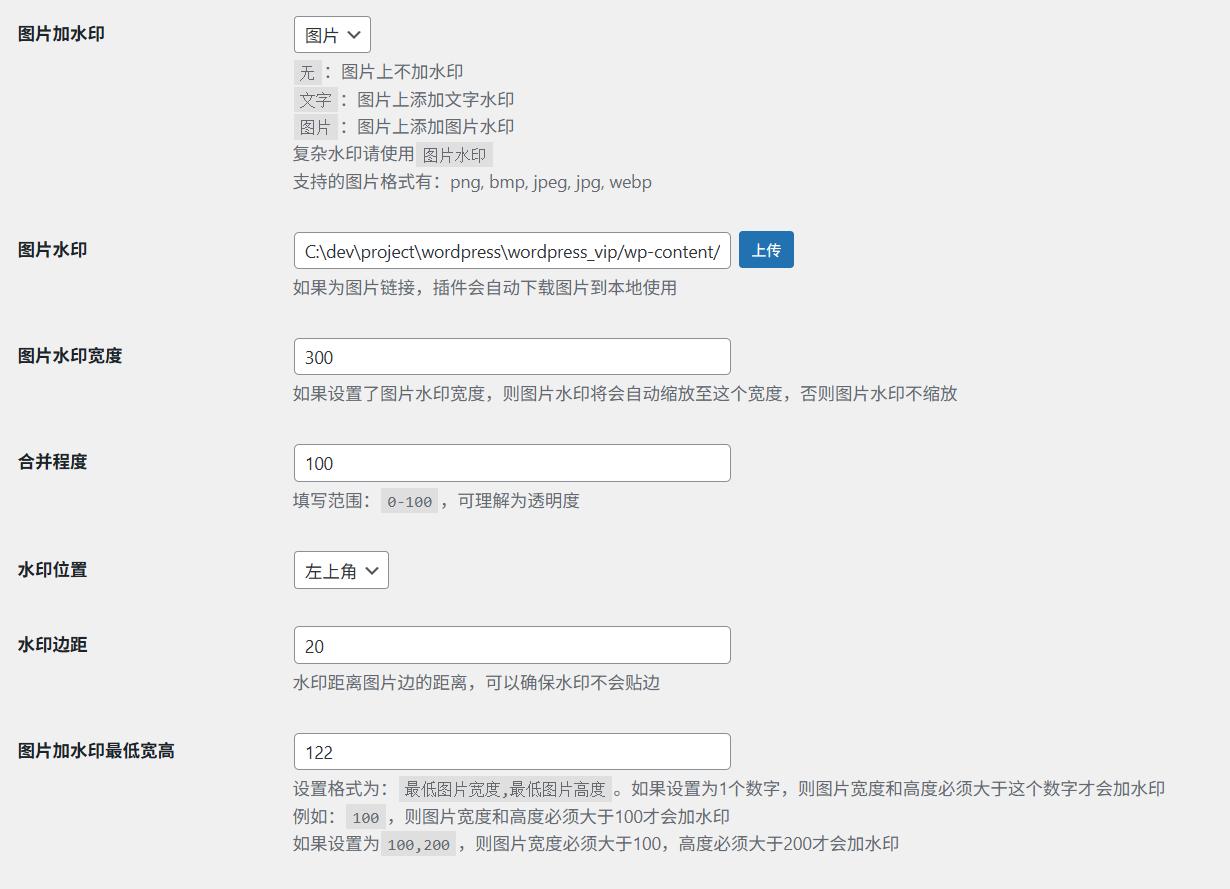Click the 图片加水印 setting label
Screen dimensions: 1230x889
pos(61,34)
